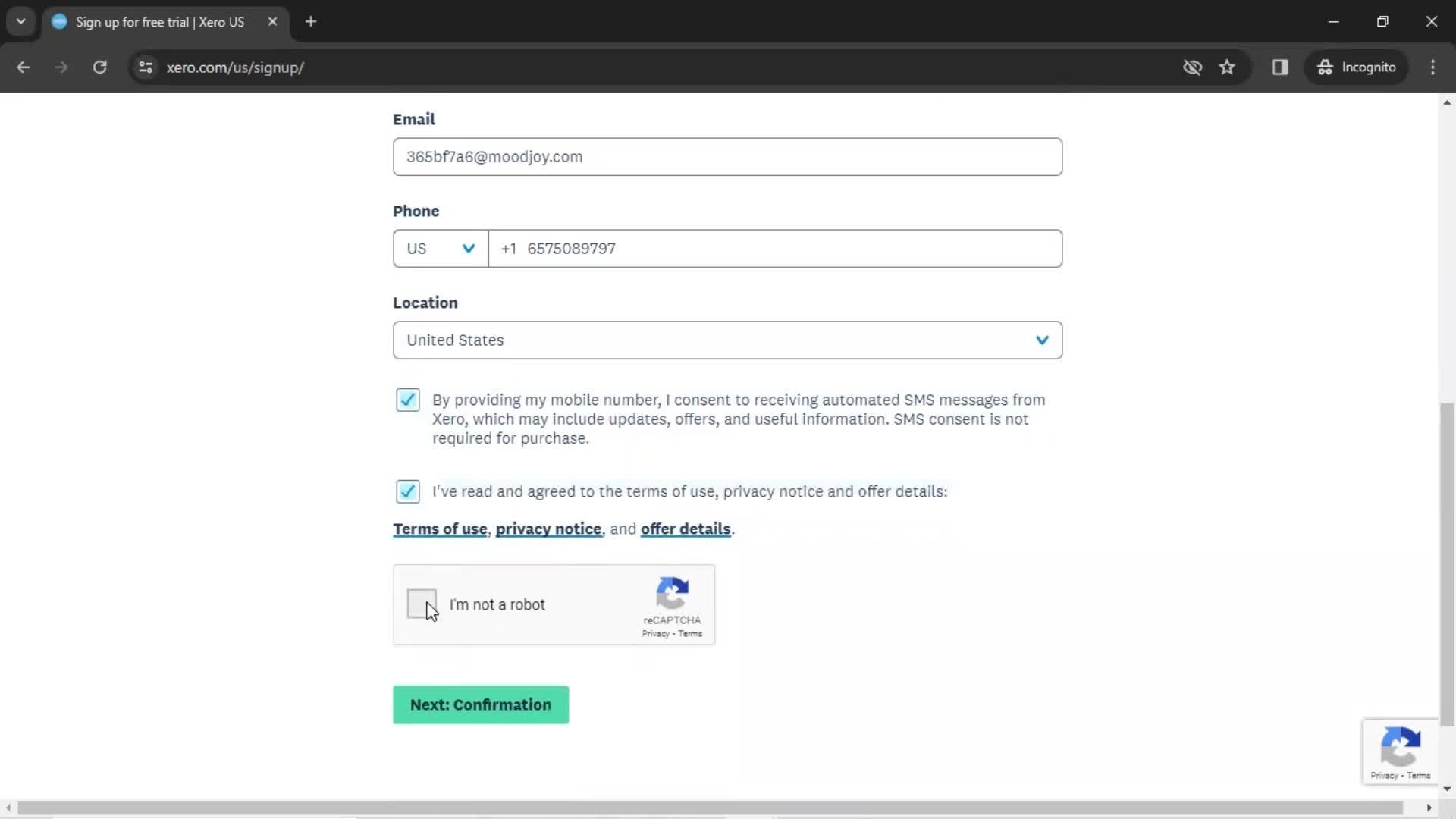Check the I'm not a robot box
Screen dimensions: 1456x819
click(x=422, y=604)
